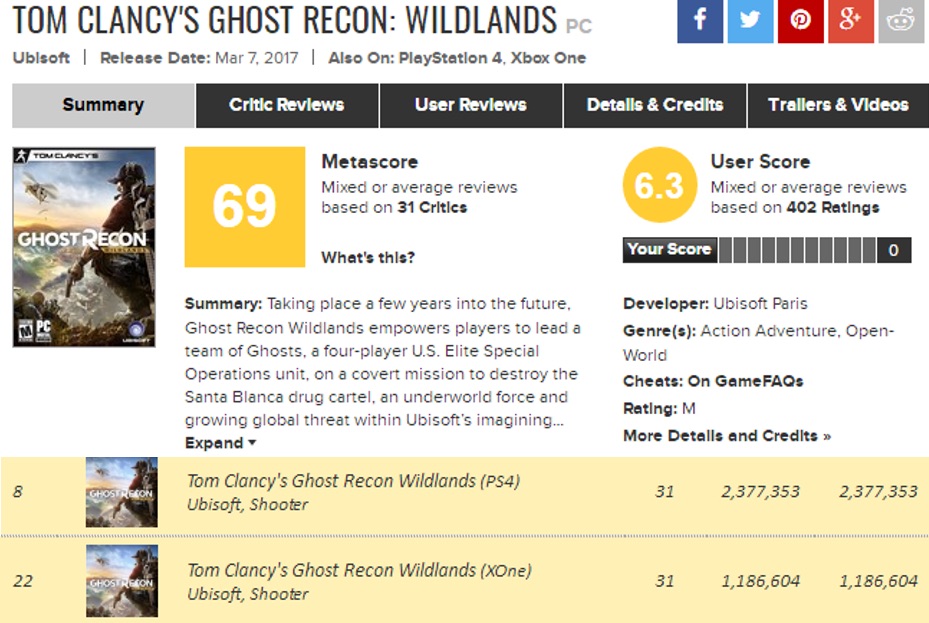929x623 pixels.
Task: Click the yellow 69 Metascore box
Action: click(245, 207)
